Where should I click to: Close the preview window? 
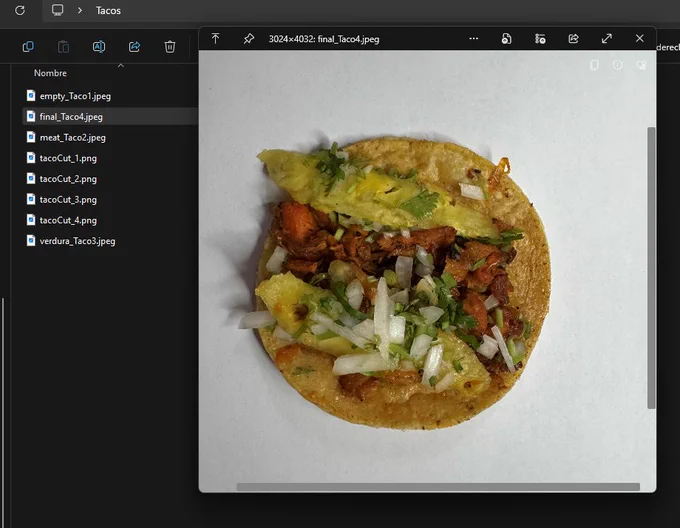[640, 38]
